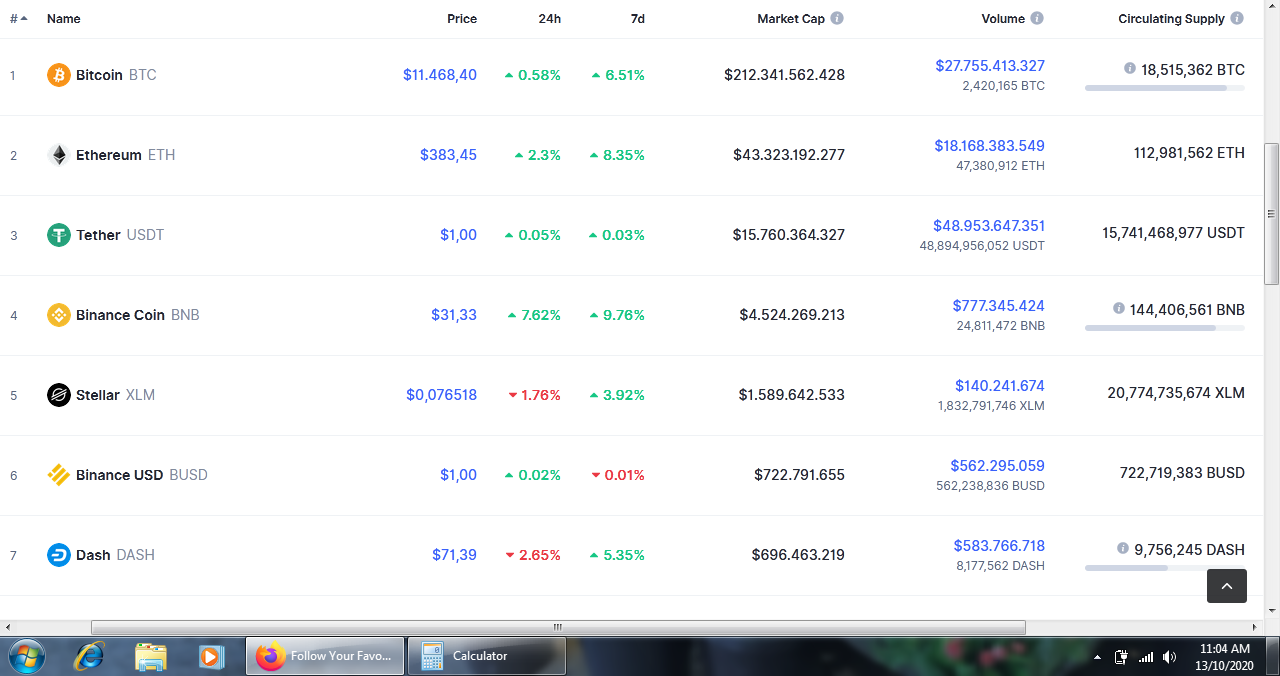Click the power plug tray icon
Screen dimensions: 1280x676
[1121, 657]
